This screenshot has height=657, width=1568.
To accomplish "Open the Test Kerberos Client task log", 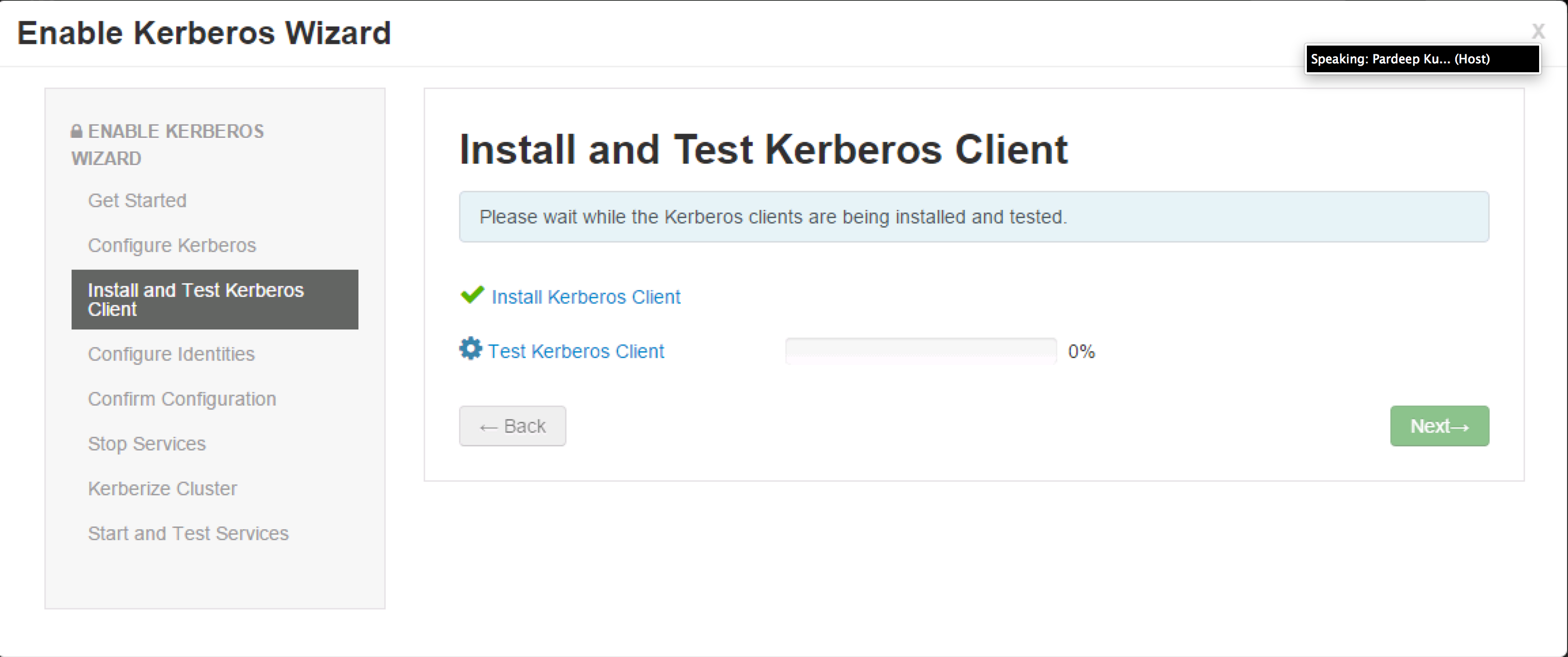I will (x=576, y=351).
